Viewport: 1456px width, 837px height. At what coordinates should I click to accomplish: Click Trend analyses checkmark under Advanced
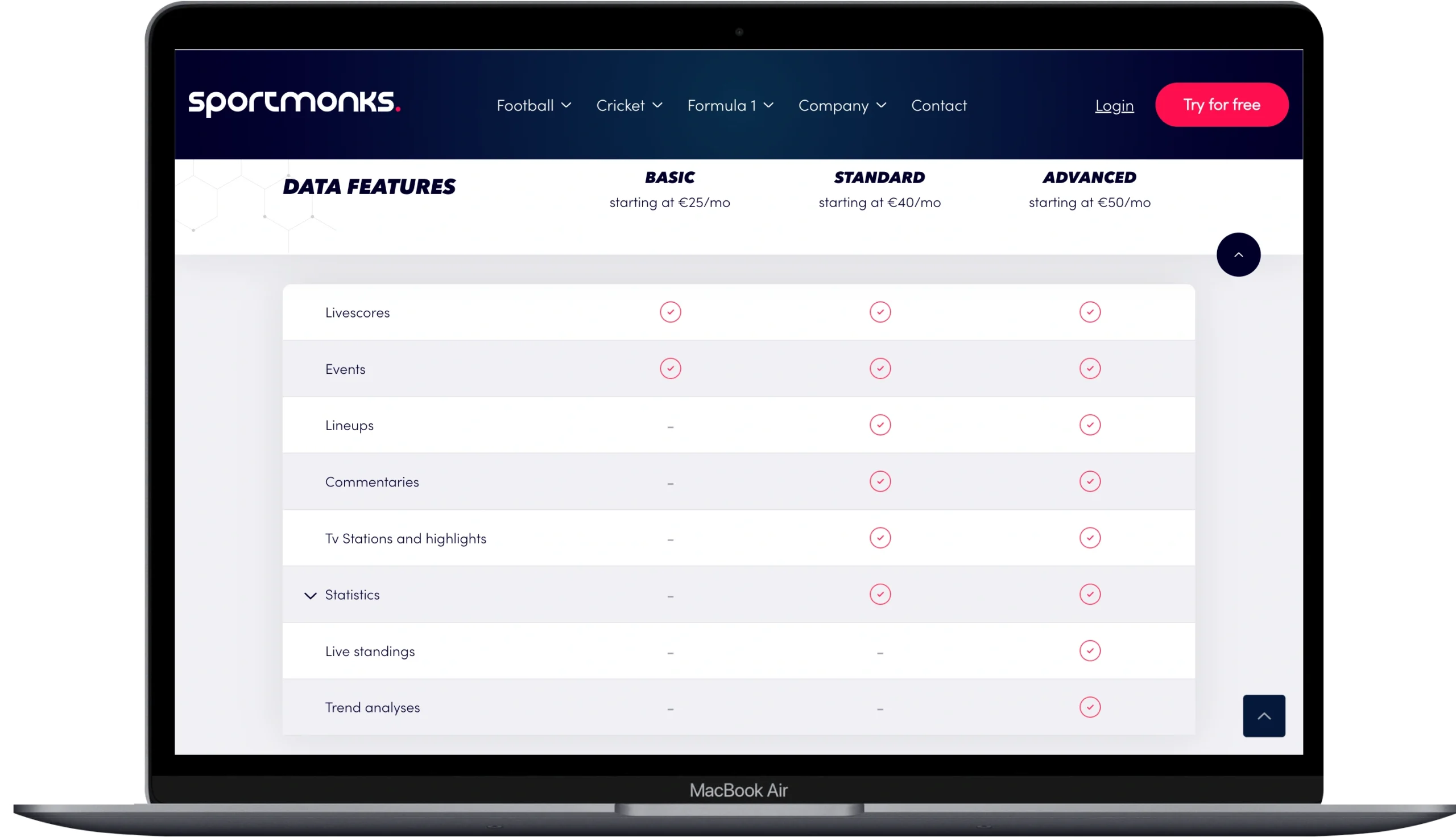1089,707
